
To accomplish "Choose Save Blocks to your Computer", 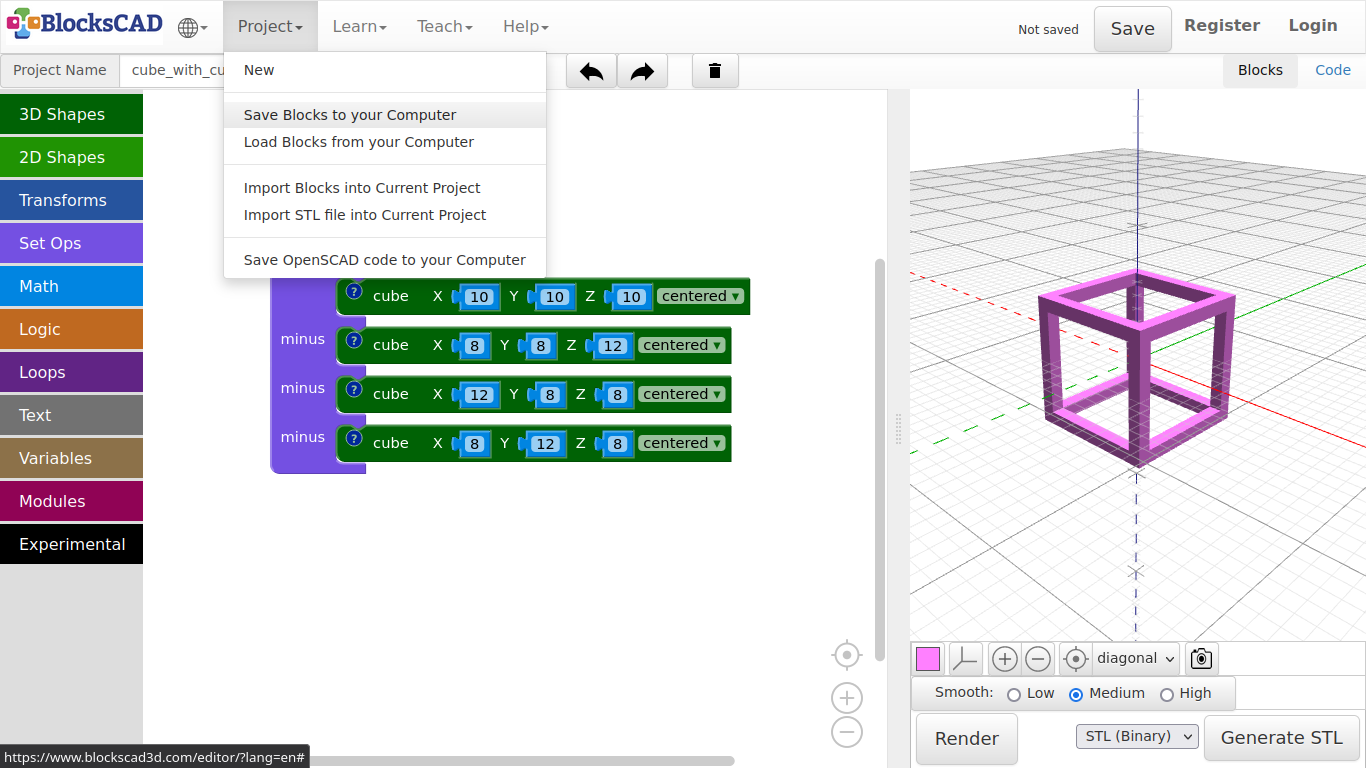I will (x=350, y=115).
